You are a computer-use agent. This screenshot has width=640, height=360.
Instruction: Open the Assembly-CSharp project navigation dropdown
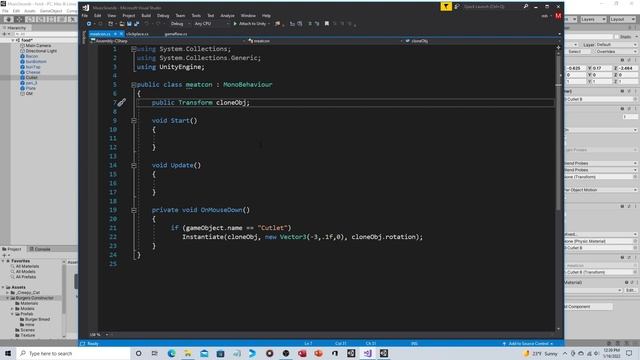(167, 41)
